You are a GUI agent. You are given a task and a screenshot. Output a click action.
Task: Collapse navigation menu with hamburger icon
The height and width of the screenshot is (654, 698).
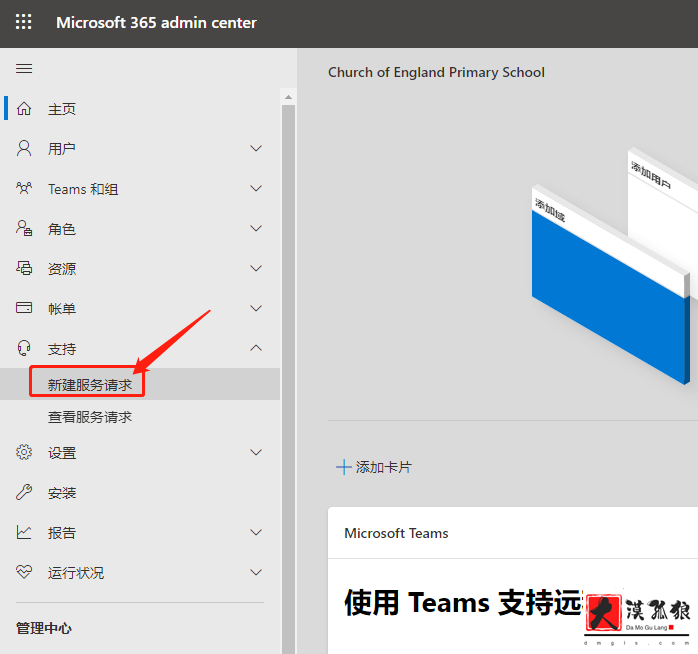[24, 68]
